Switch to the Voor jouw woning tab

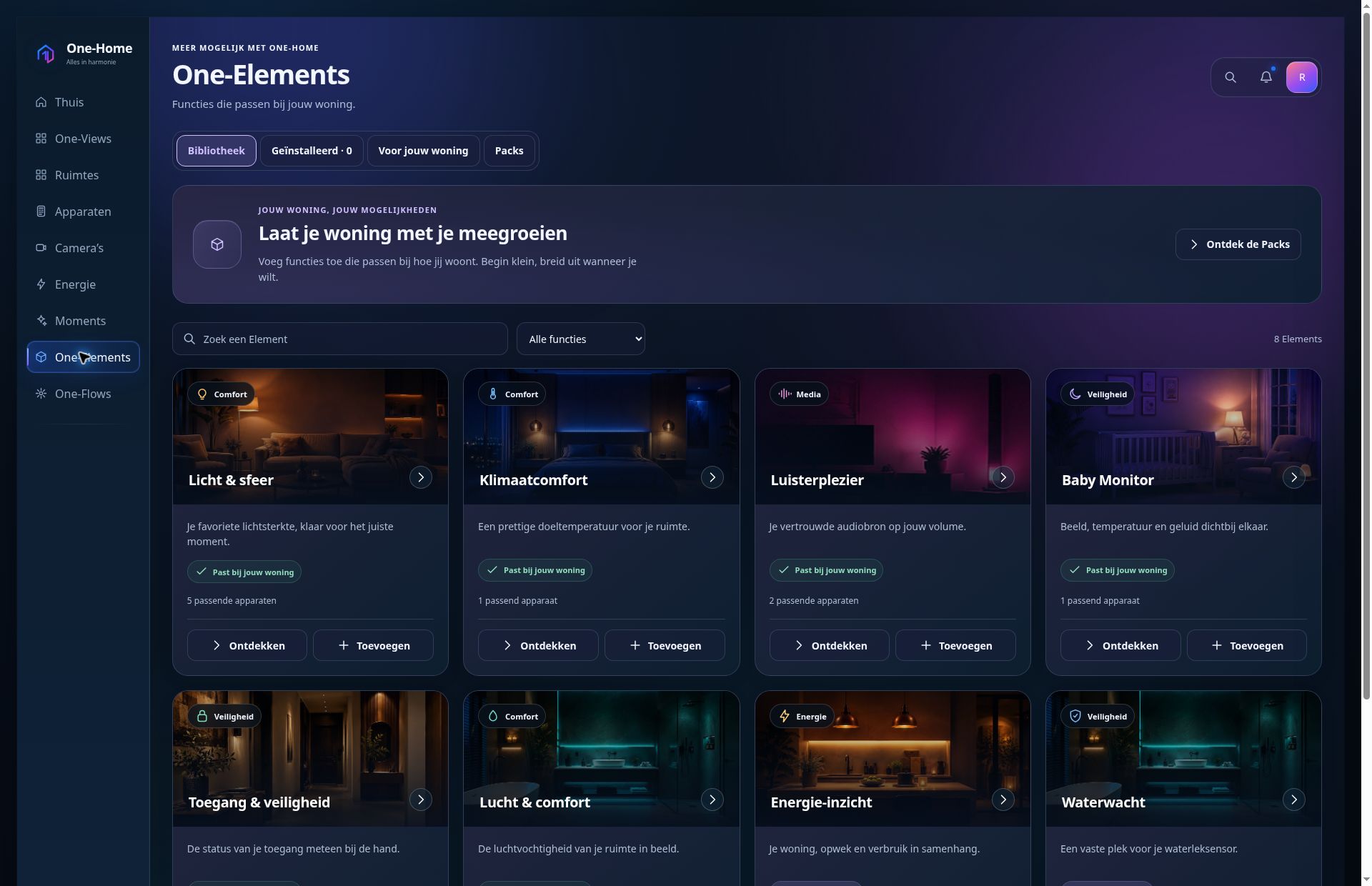tap(423, 151)
